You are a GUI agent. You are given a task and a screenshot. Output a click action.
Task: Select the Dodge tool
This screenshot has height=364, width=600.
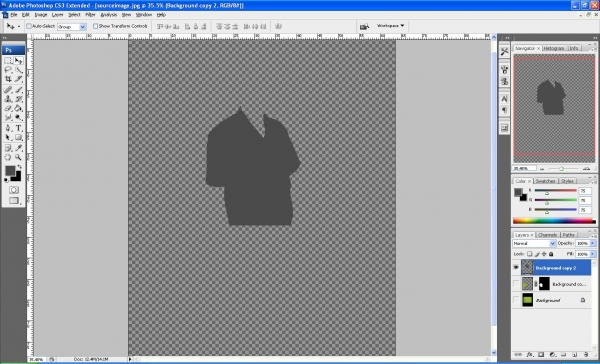[18, 117]
